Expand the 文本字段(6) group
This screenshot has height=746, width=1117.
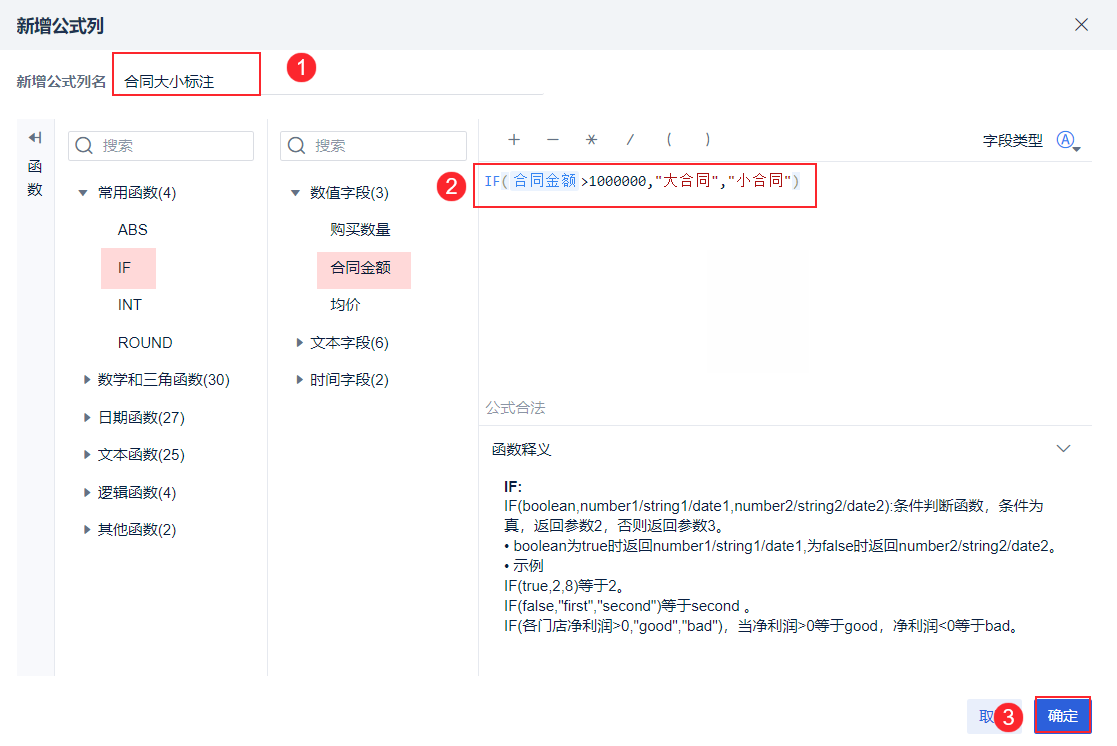[x=299, y=343]
